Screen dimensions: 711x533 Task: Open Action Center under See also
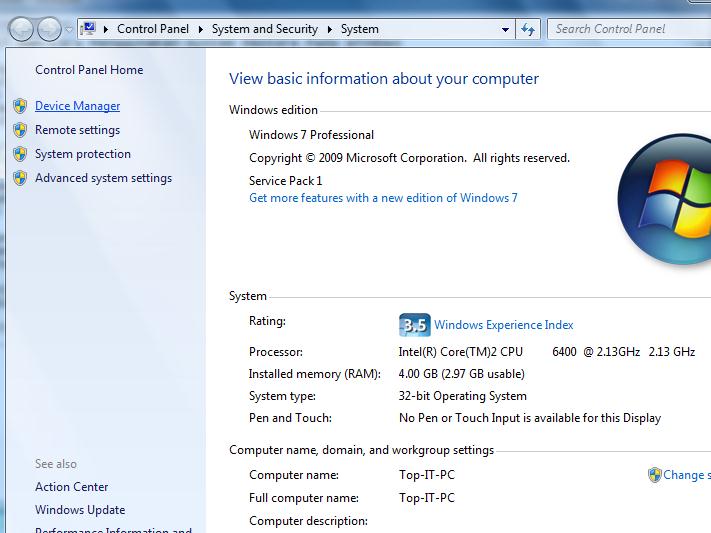pyautogui.click(x=72, y=487)
